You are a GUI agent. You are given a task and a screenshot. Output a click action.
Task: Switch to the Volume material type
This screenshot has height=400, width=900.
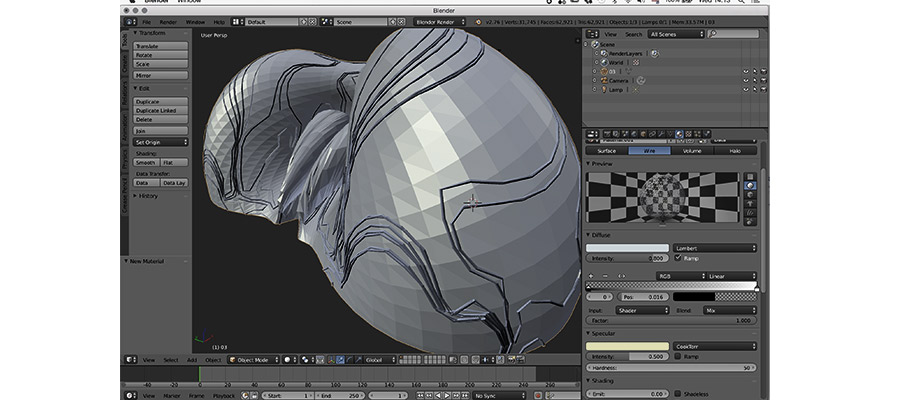coord(693,151)
